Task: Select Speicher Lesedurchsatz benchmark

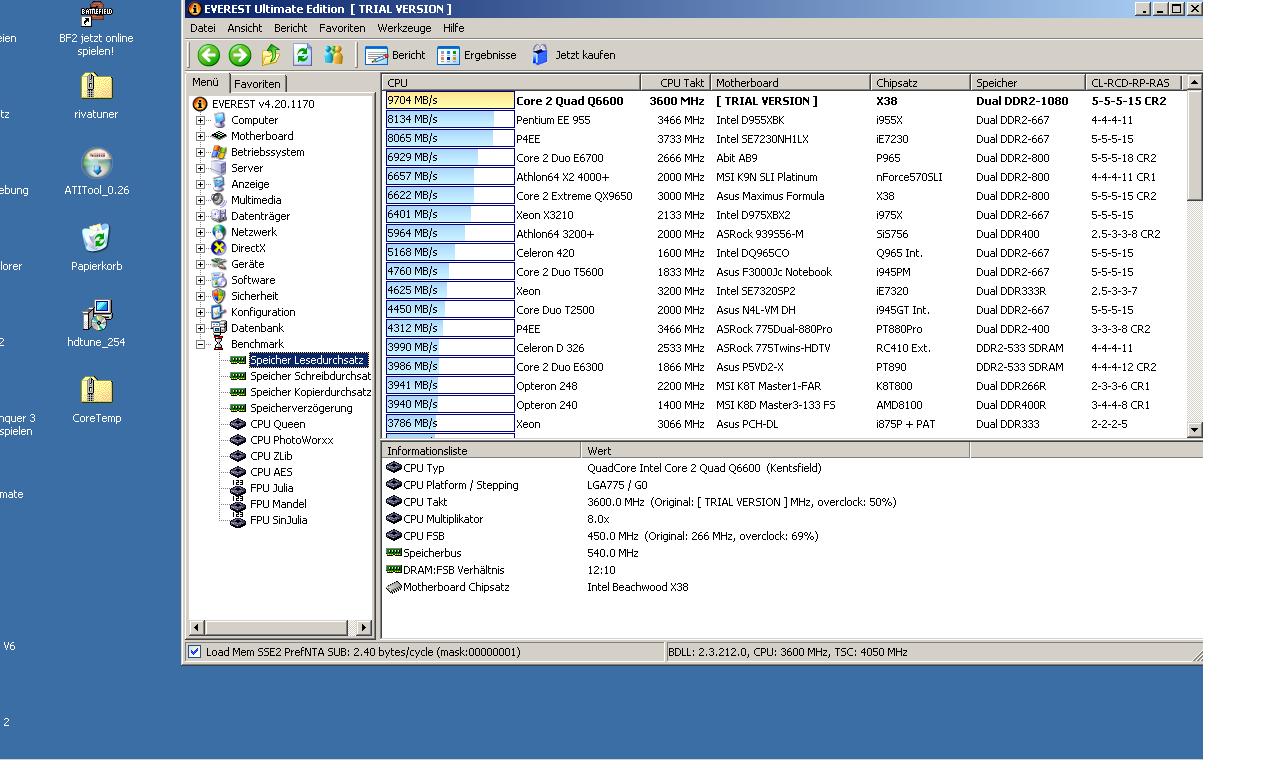Action: pos(308,360)
